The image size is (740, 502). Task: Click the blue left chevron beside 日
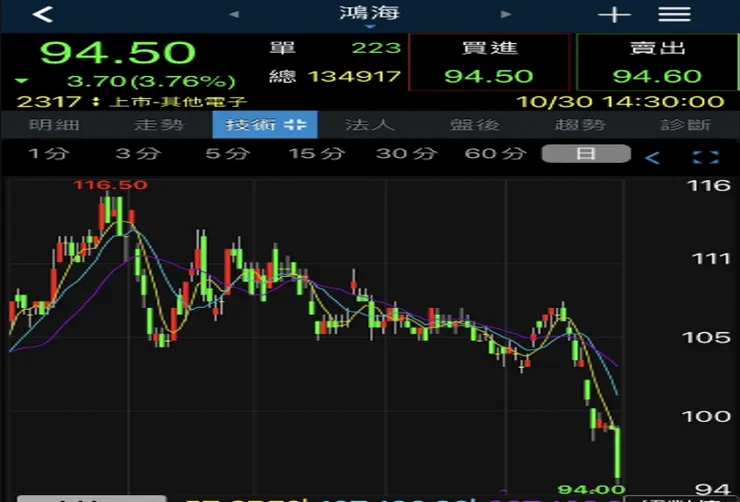652,158
